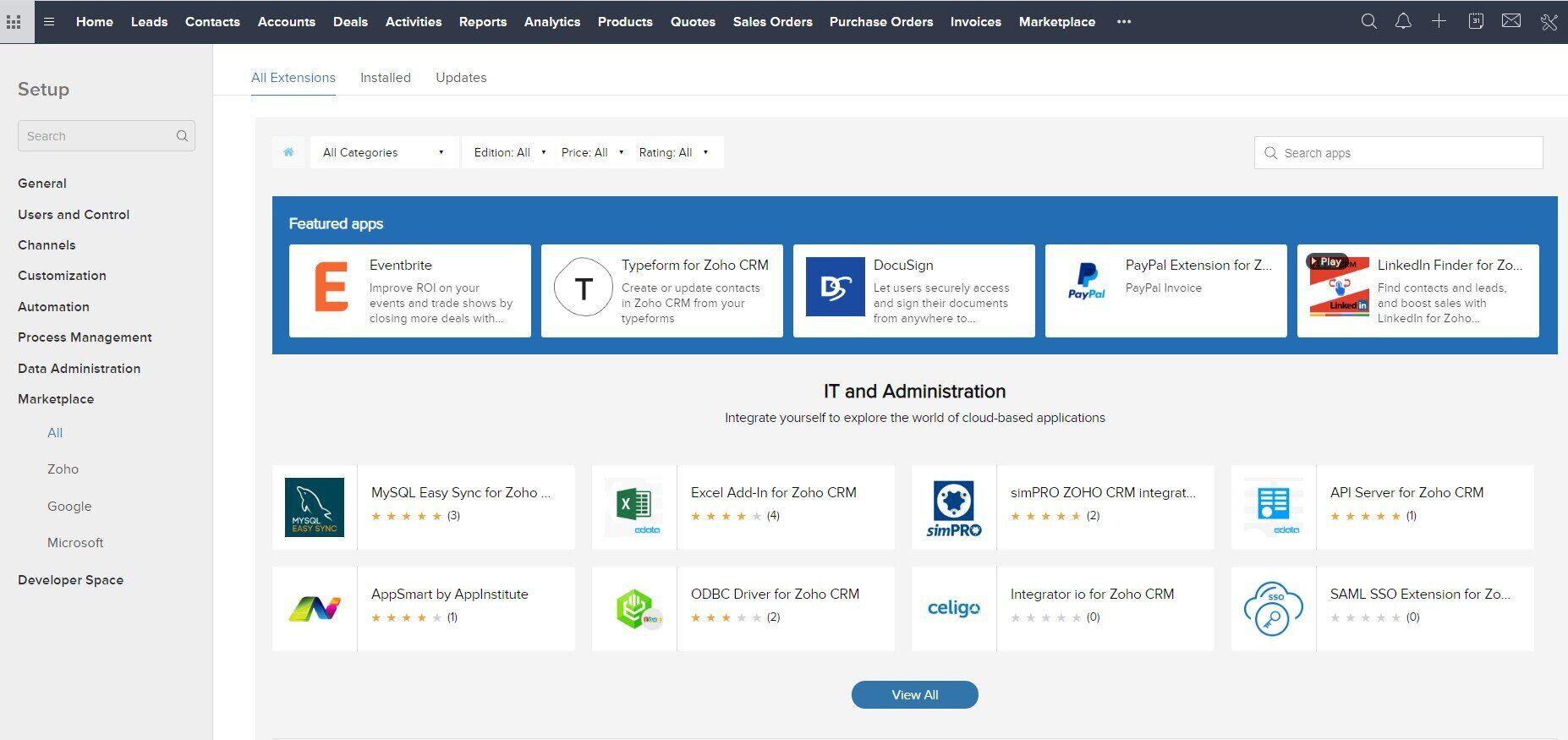Open the Marketplace top navigation item

pos(1056,22)
